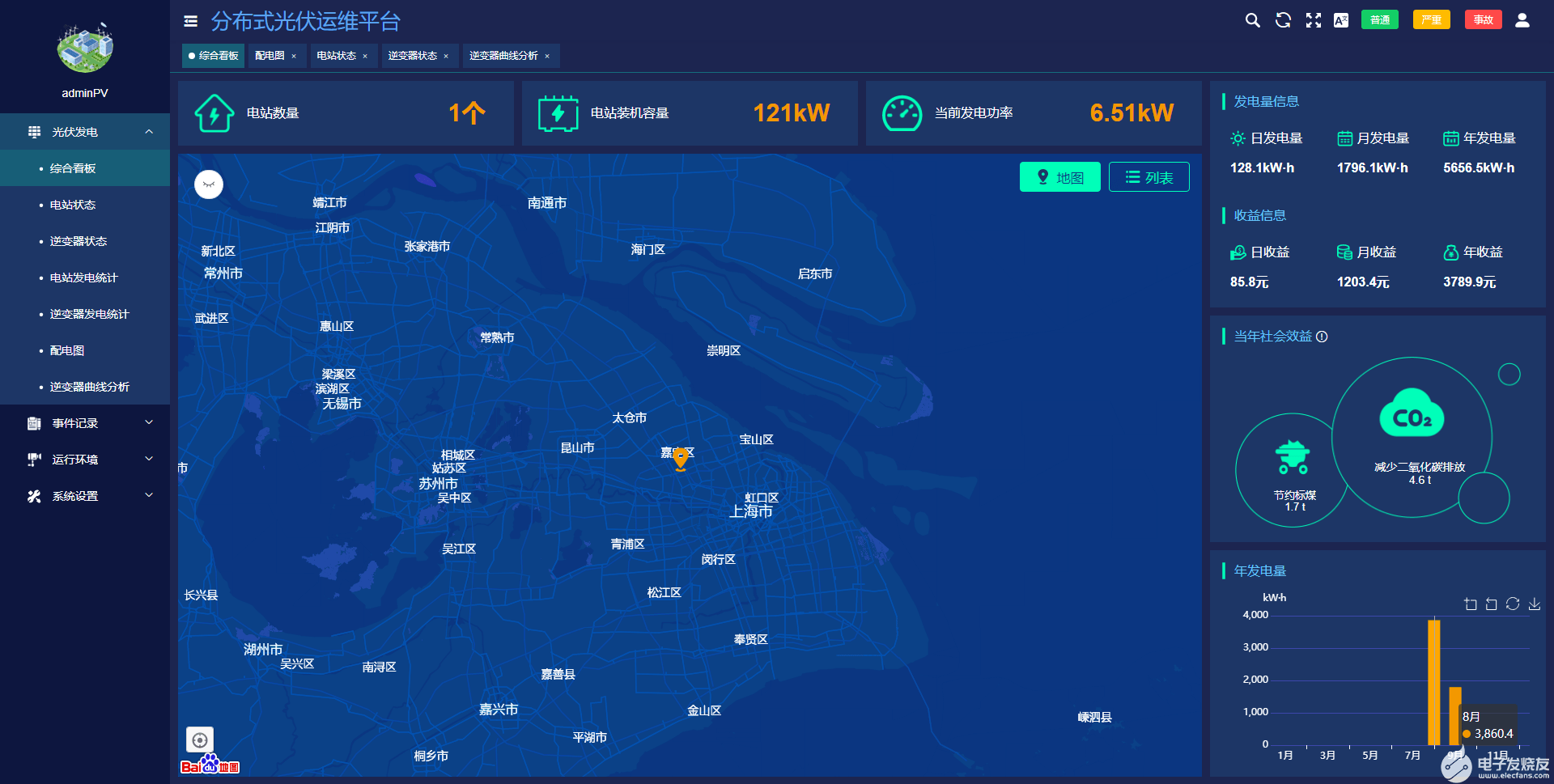Click the red 事故 alarm badge
The image size is (1554, 784).
(x=1483, y=20)
